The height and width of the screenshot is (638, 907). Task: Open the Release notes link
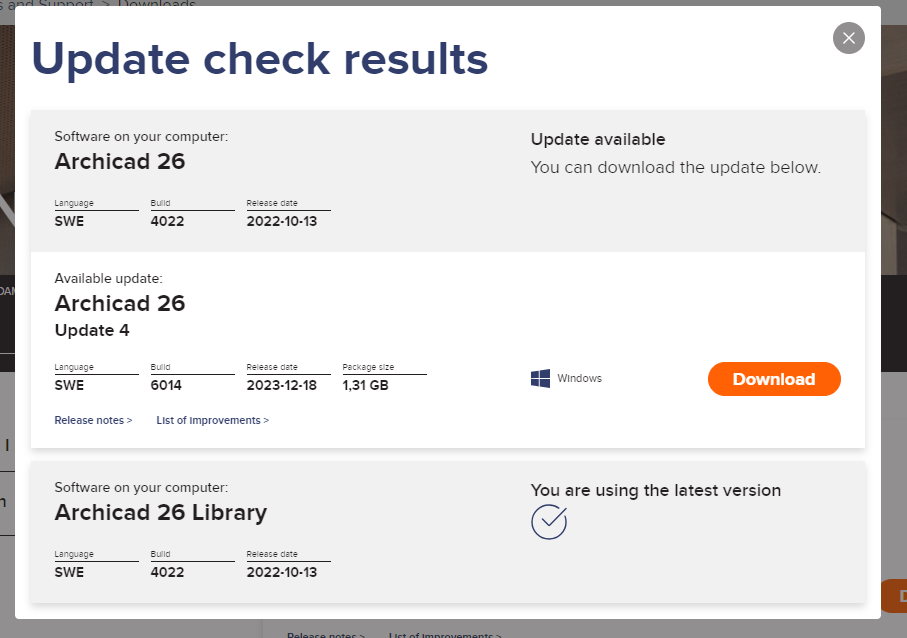93,420
